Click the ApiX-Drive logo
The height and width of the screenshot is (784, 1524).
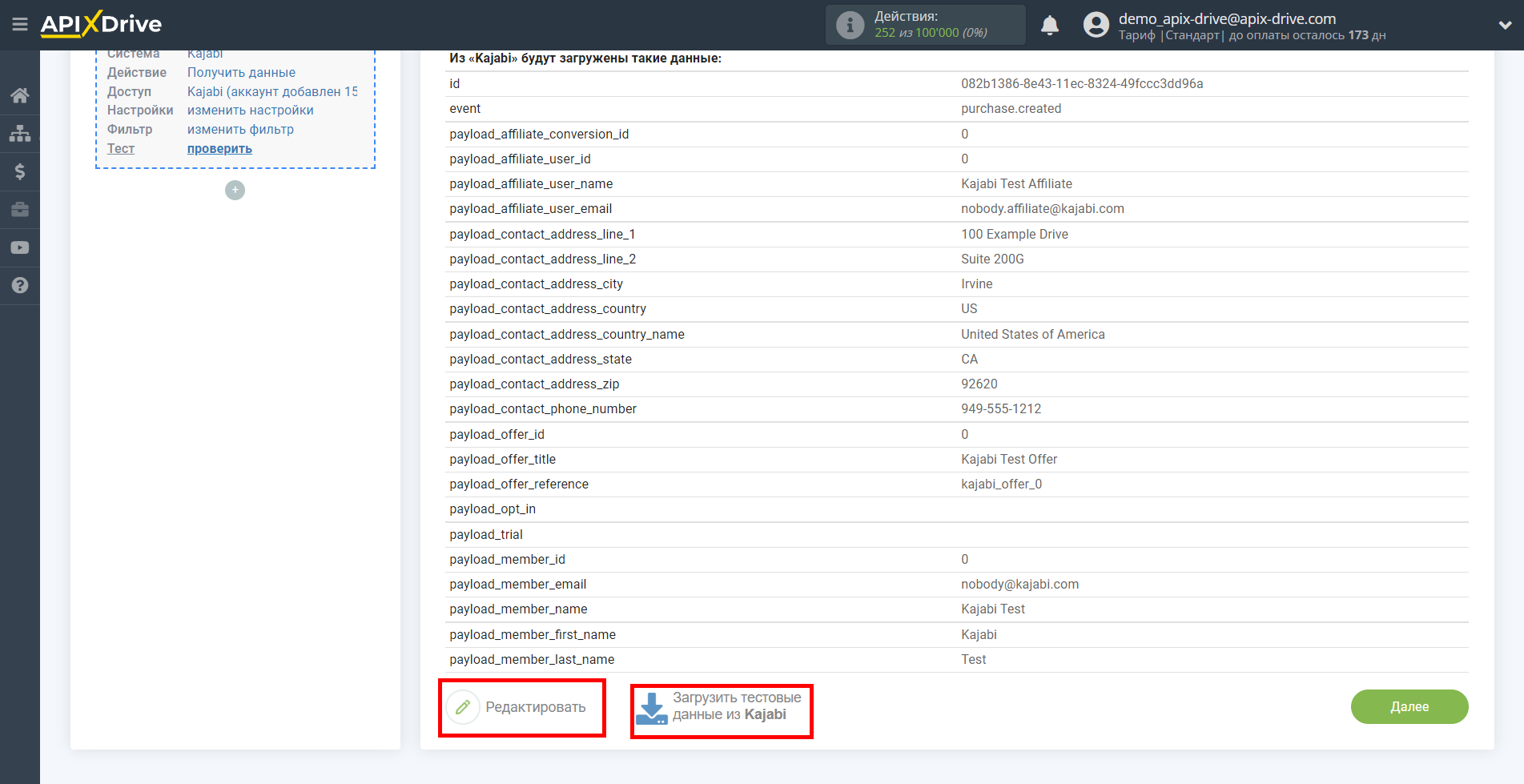point(101,24)
